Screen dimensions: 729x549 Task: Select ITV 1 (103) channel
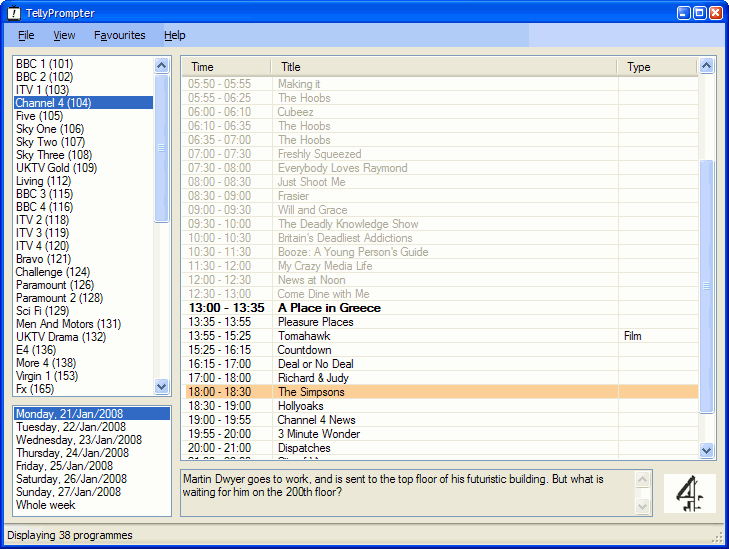[84, 90]
